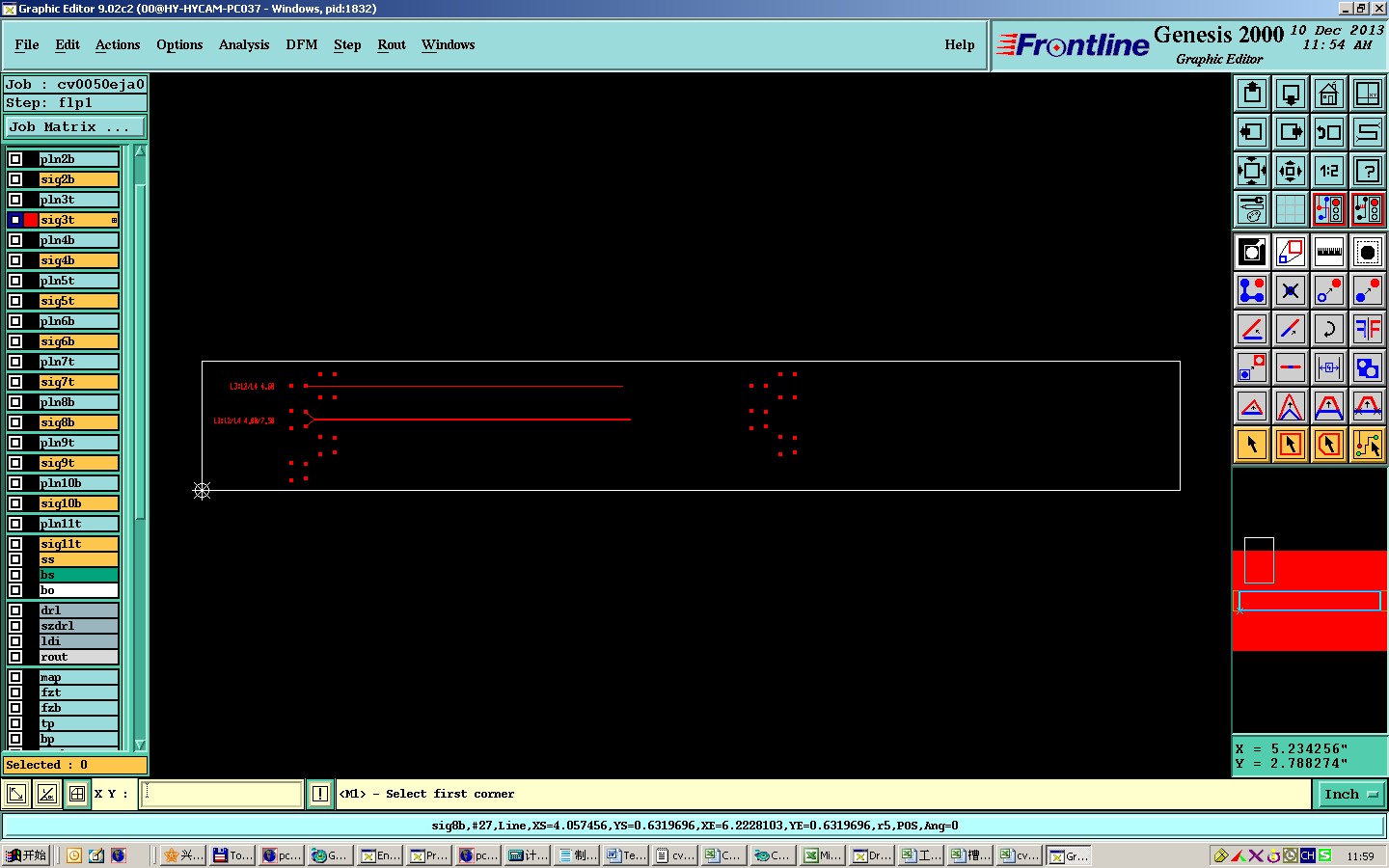Click the layer list scroll down arrow

click(x=140, y=745)
